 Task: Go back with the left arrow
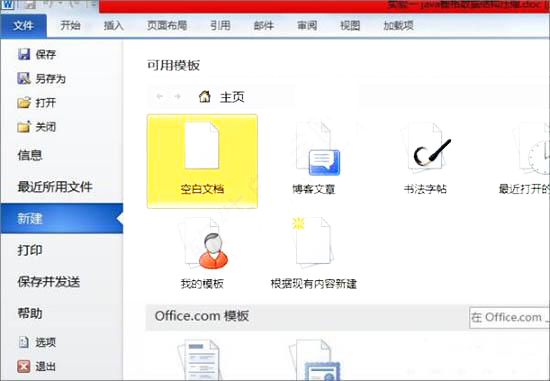coord(160,96)
